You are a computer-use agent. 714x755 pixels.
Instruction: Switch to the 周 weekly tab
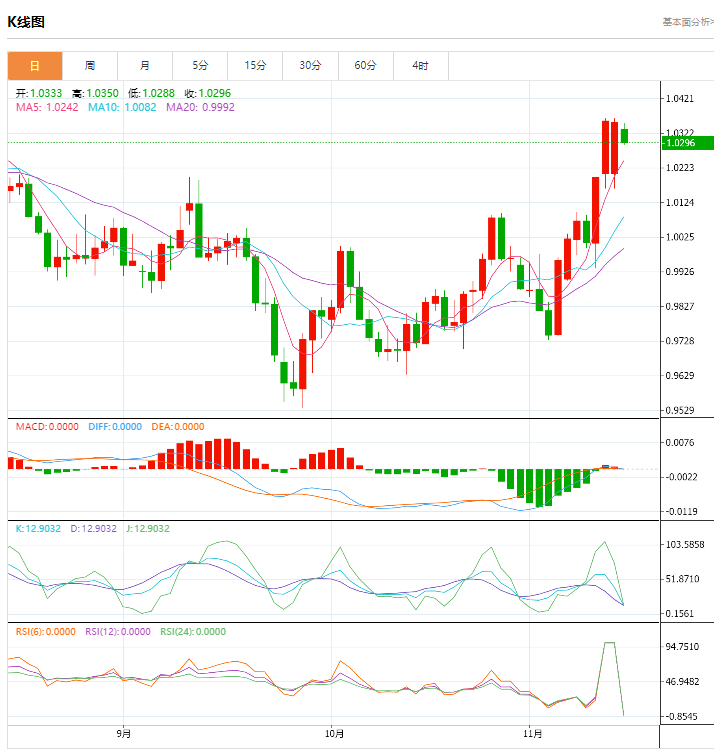(x=90, y=66)
